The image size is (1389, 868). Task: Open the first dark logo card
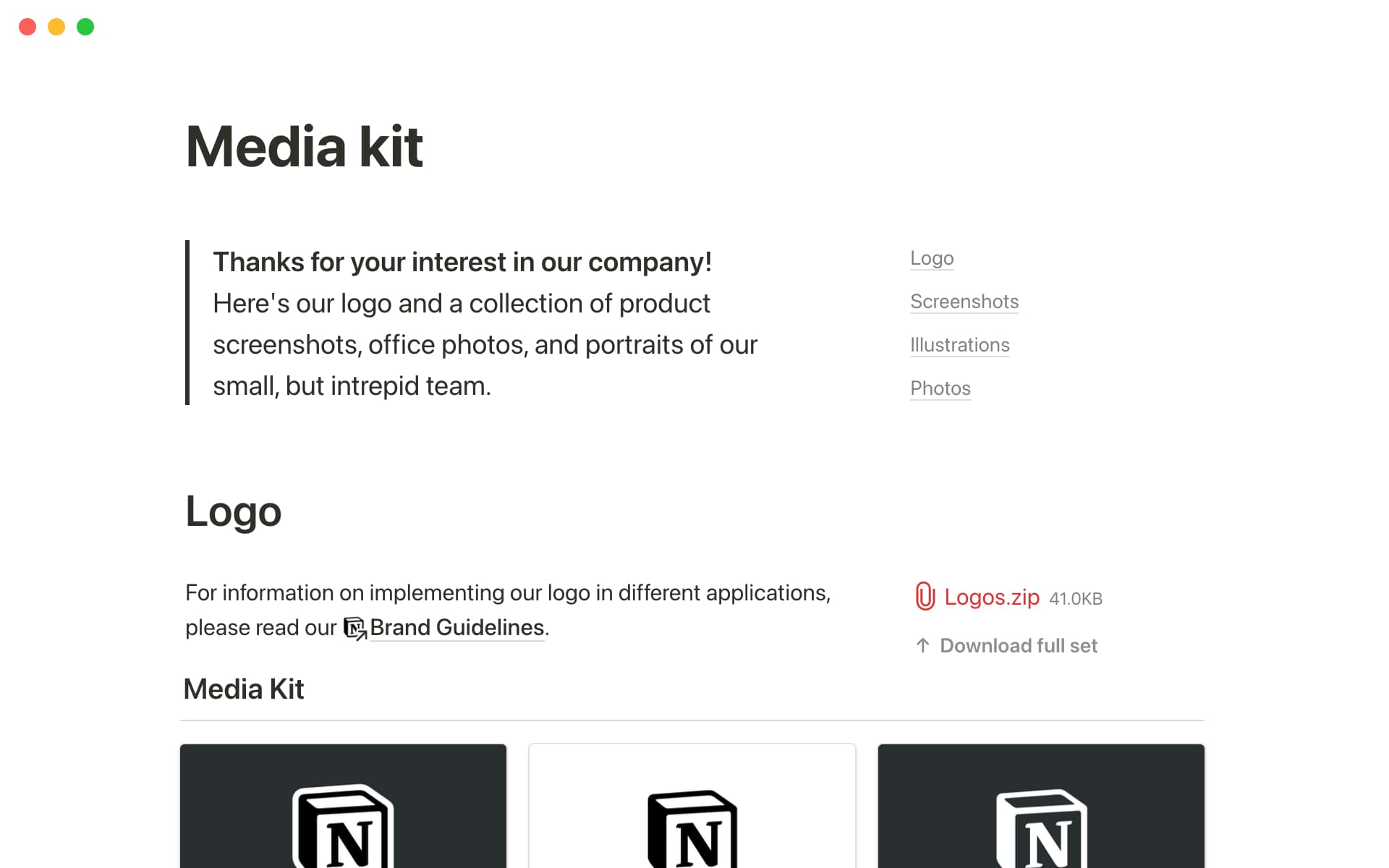tap(343, 806)
